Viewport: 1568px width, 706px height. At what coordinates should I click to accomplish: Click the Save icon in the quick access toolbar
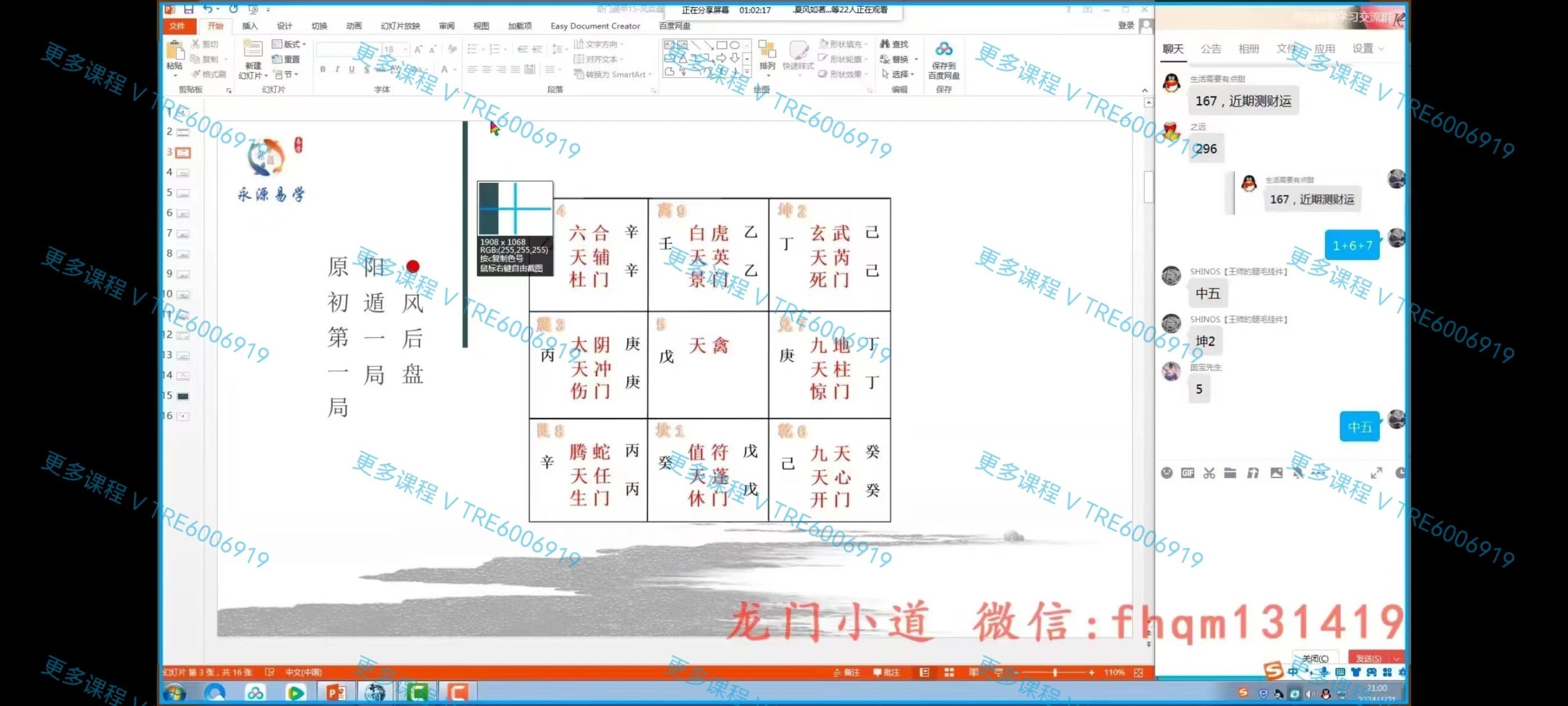click(189, 9)
